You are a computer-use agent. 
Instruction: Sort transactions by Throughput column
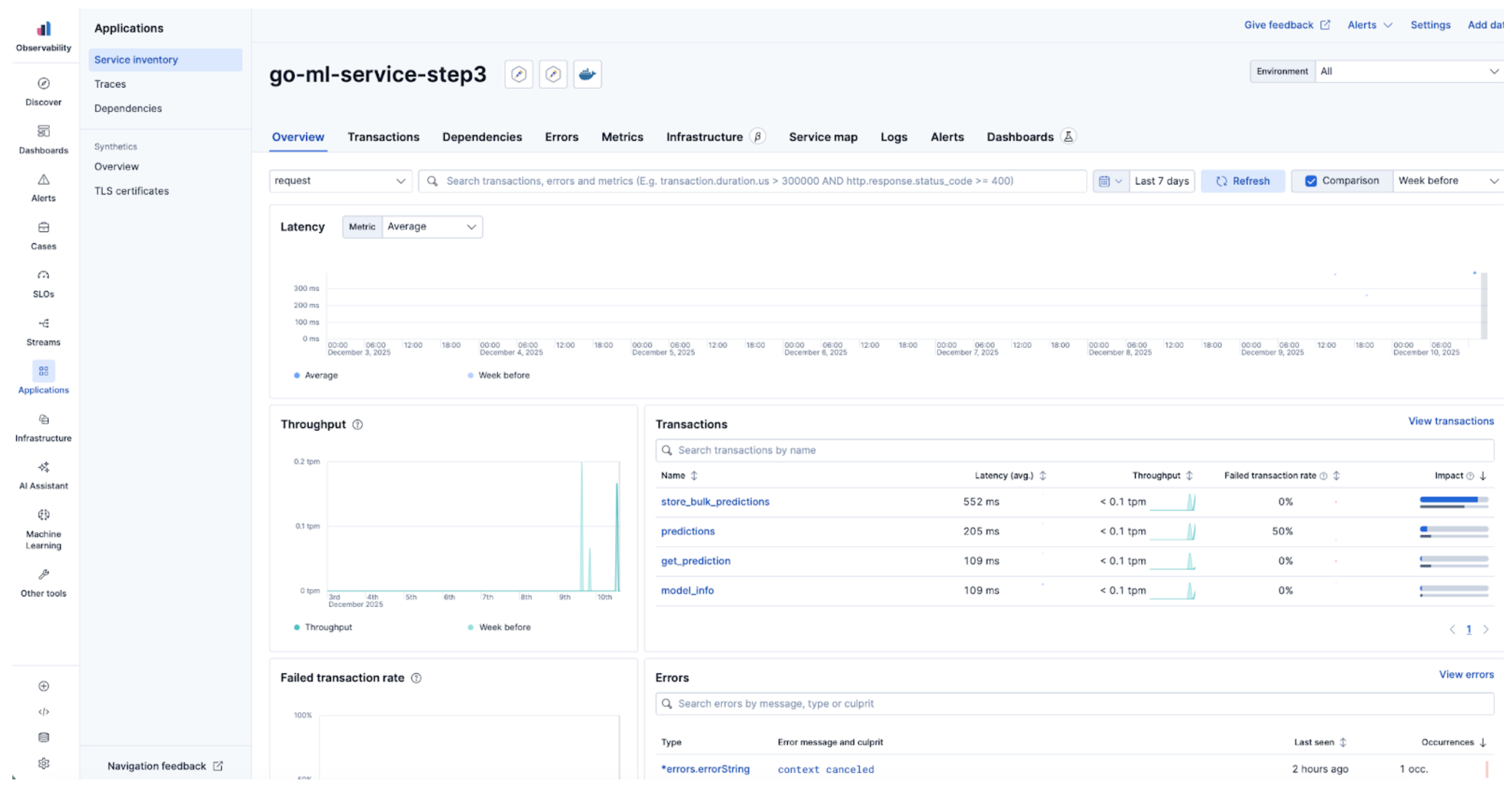1162,476
